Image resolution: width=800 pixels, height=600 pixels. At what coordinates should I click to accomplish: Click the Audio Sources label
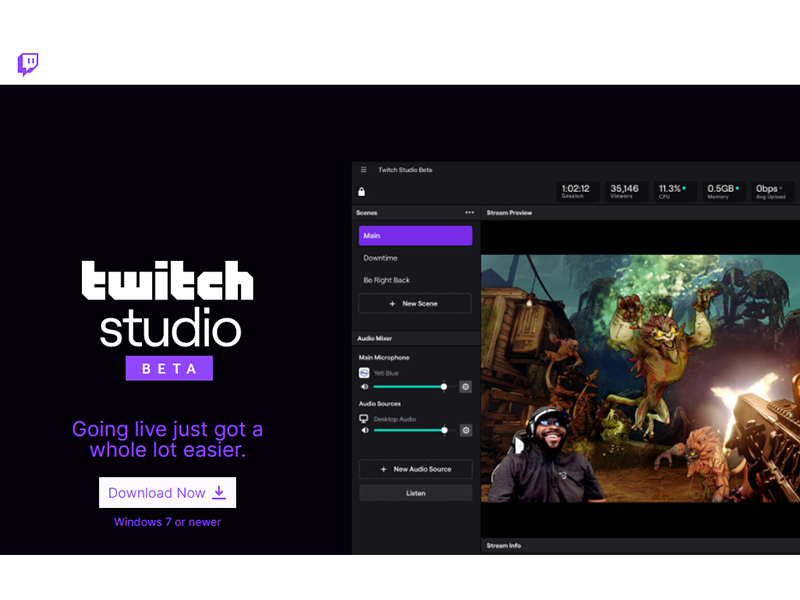[380, 404]
